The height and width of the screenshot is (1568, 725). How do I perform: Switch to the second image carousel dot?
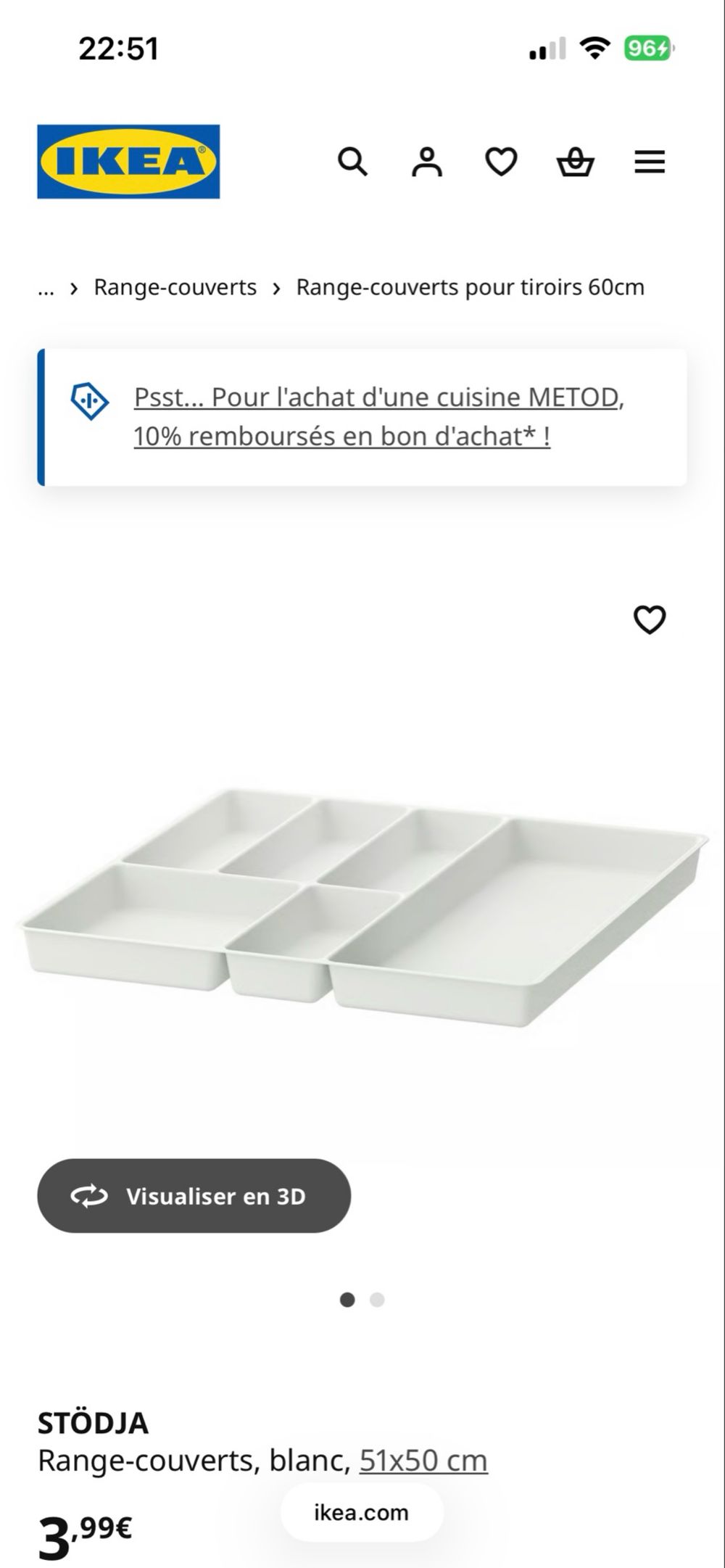[377, 1300]
